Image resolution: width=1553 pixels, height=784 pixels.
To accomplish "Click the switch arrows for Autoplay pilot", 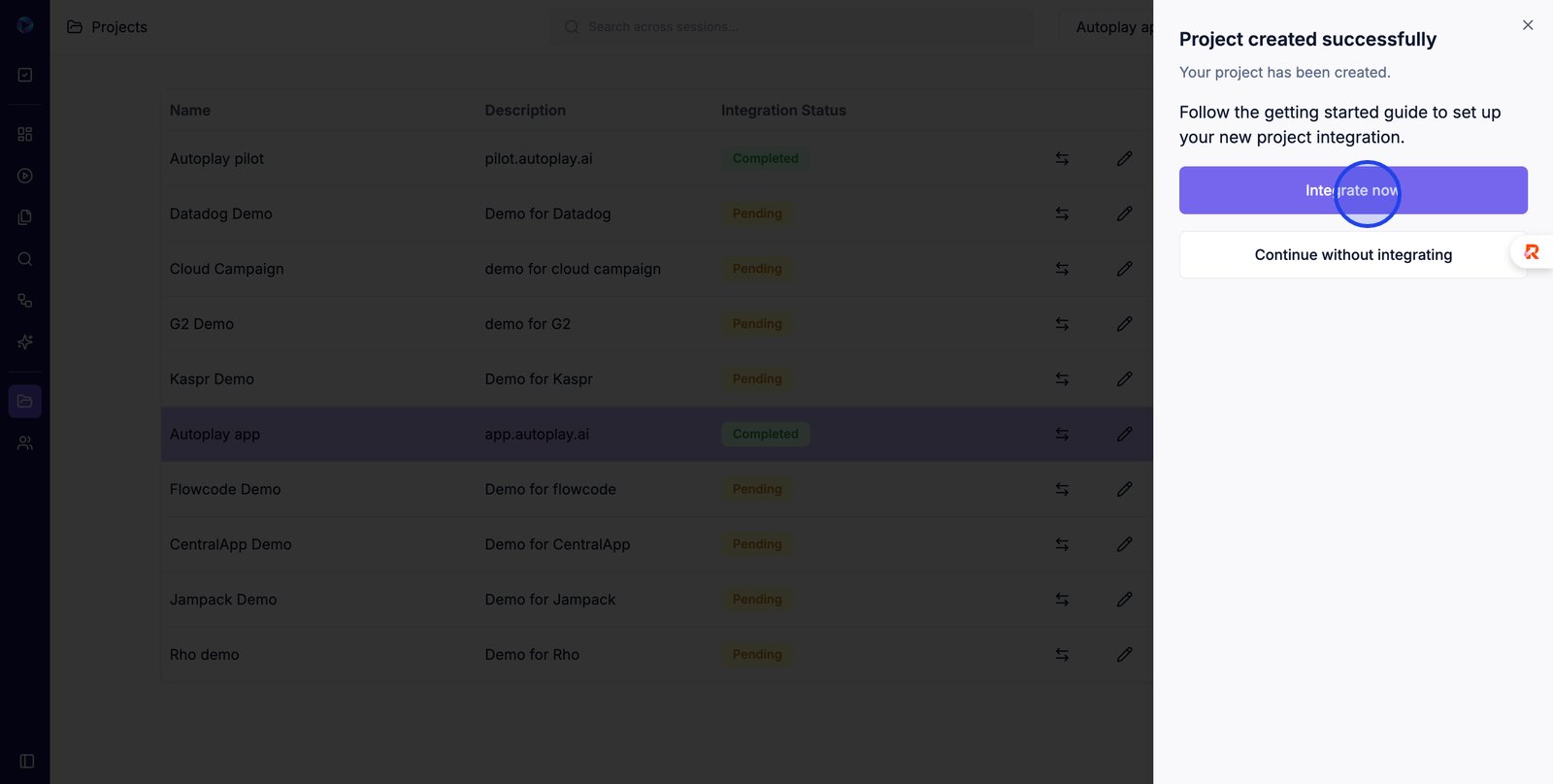I will 1062,158.
